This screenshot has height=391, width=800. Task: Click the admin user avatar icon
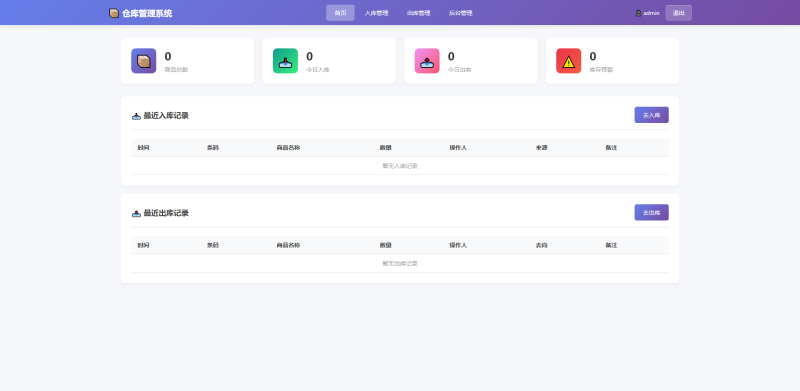tap(638, 13)
